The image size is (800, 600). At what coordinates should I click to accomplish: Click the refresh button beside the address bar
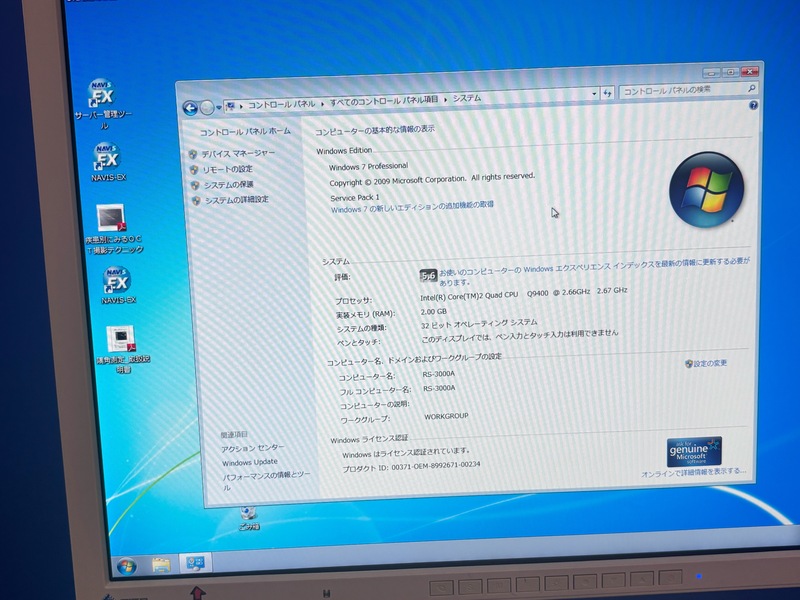(607, 93)
